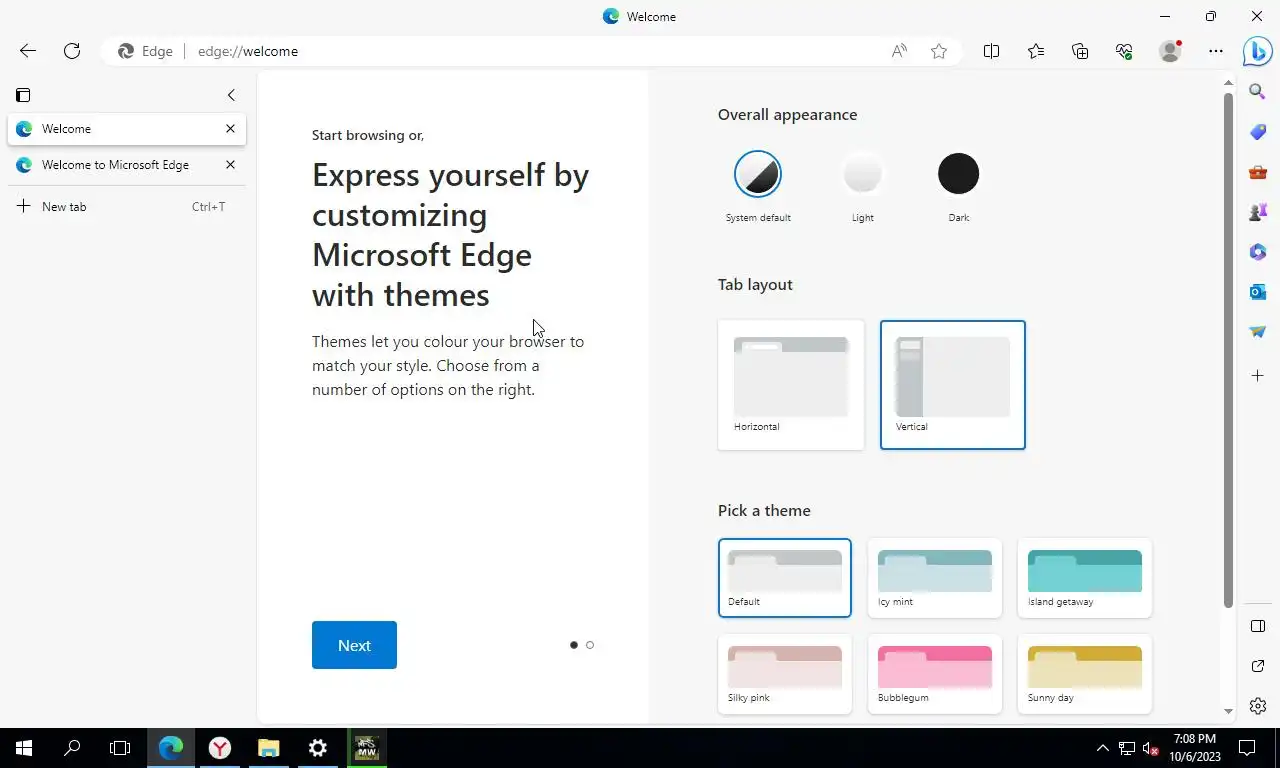This screenshot has width=1280, height=768.
Task: Open Task View on taskbar
Action: (120, 748)
